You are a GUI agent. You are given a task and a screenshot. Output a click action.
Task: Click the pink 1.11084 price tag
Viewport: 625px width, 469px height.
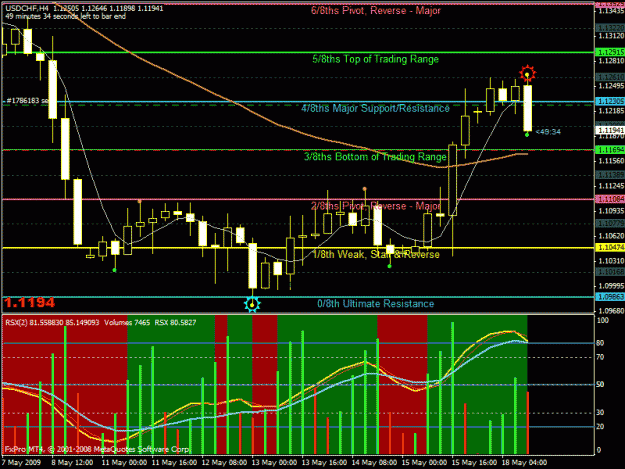coord(609,199)
